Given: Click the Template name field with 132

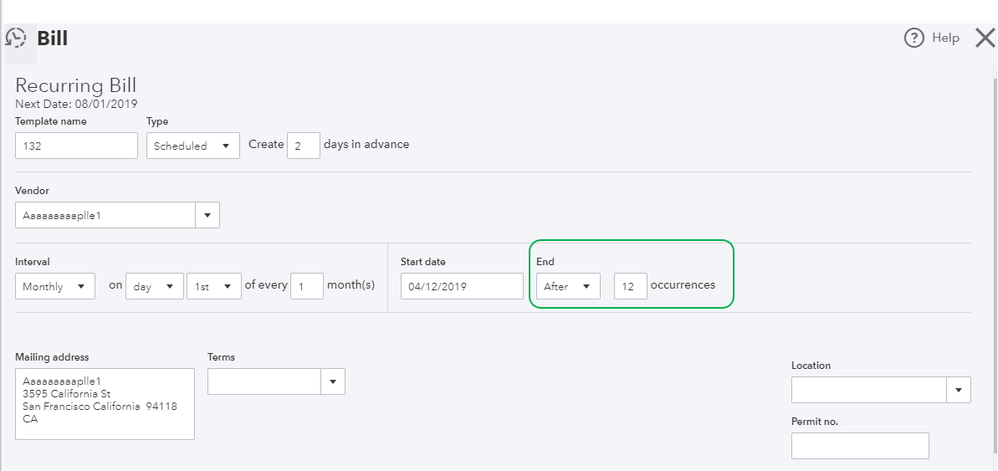Looking at the screenshot, I should coord(76,146).
